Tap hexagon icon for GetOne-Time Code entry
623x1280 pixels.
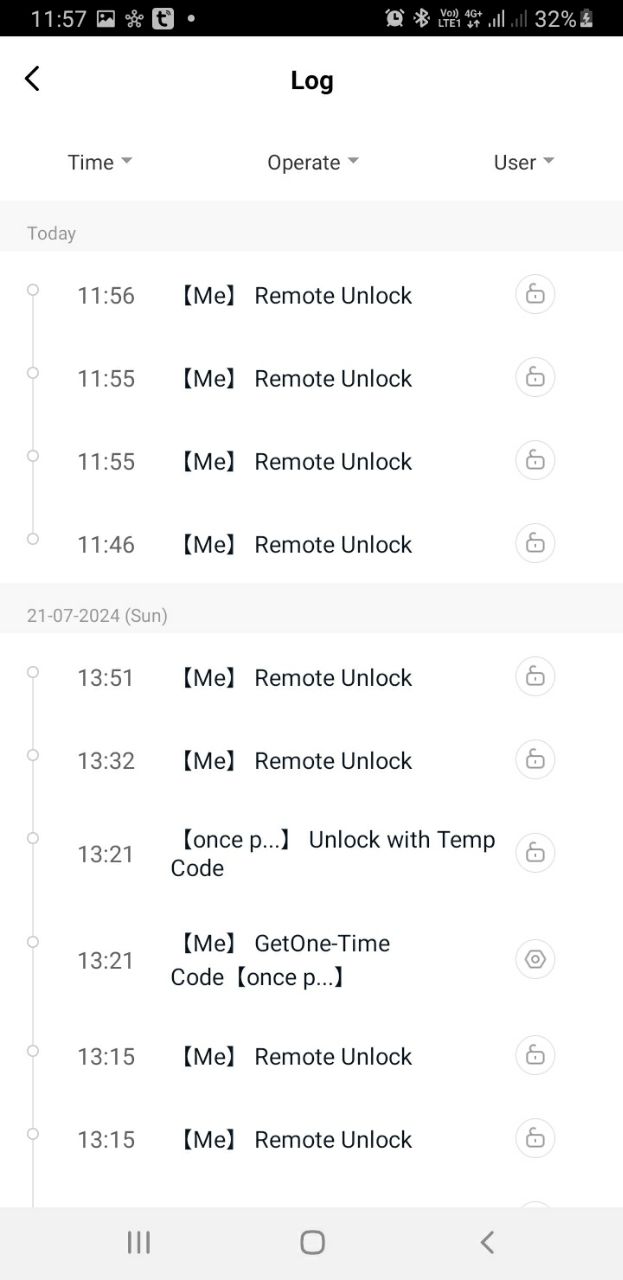(535, 960)
